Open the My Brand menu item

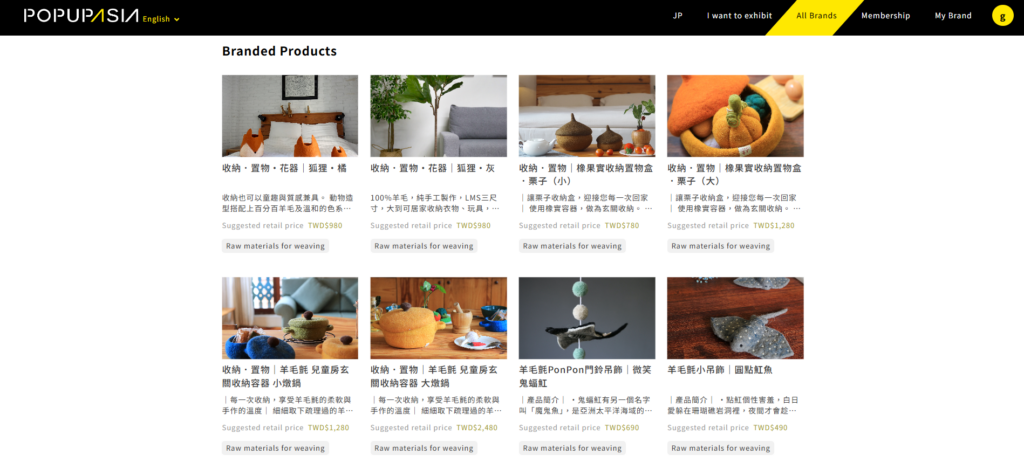952,16
